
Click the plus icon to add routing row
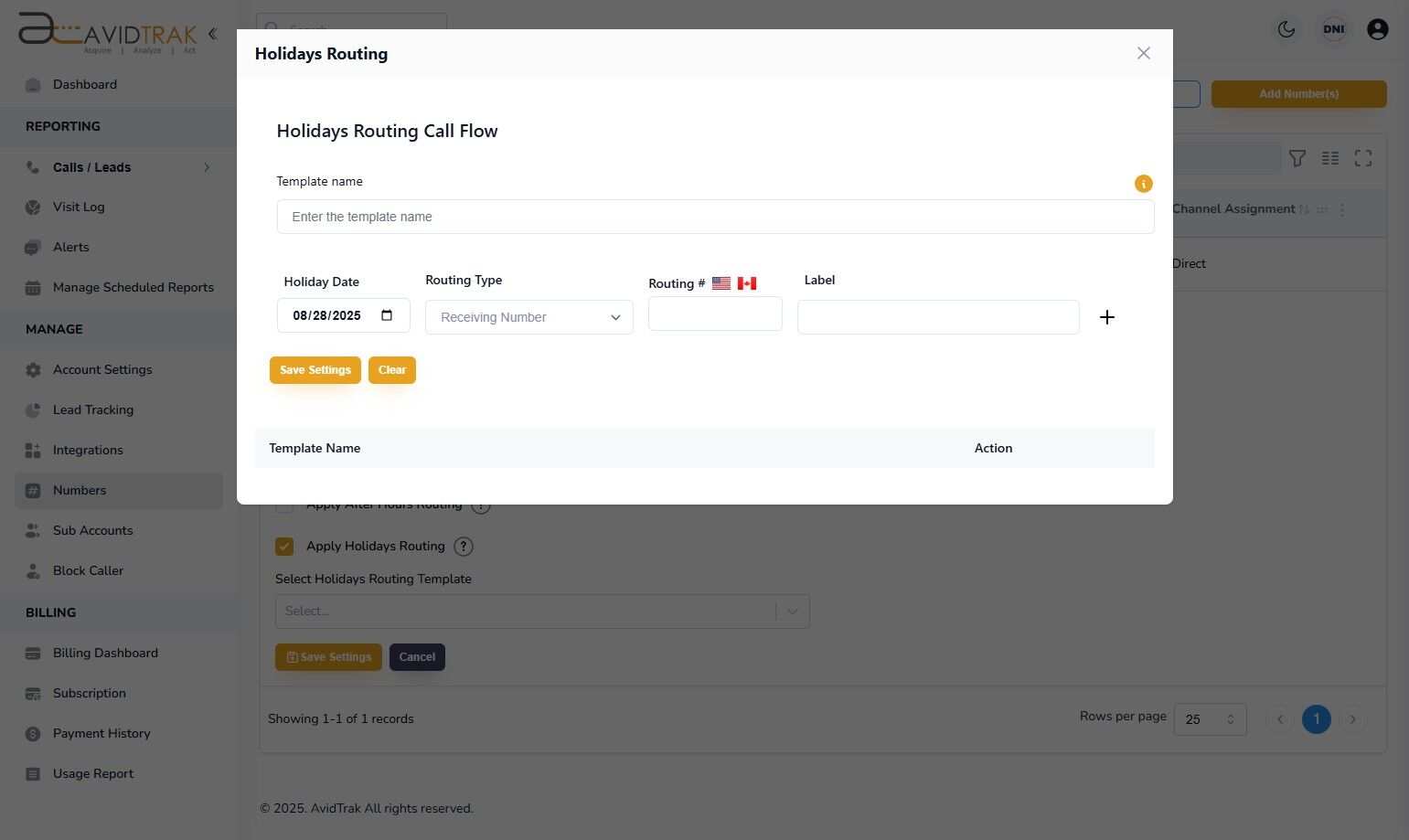coord(1107,317)
